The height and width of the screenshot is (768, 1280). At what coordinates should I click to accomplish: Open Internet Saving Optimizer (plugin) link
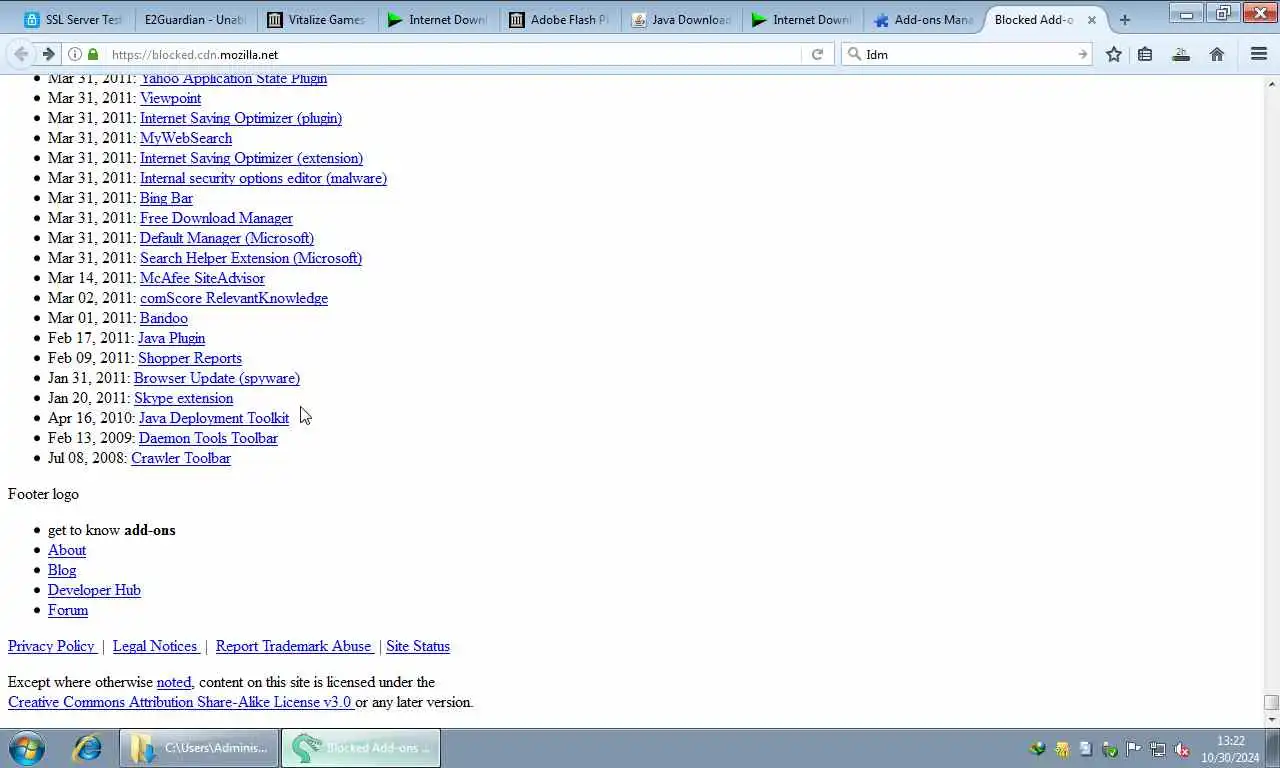click(241, 118)
